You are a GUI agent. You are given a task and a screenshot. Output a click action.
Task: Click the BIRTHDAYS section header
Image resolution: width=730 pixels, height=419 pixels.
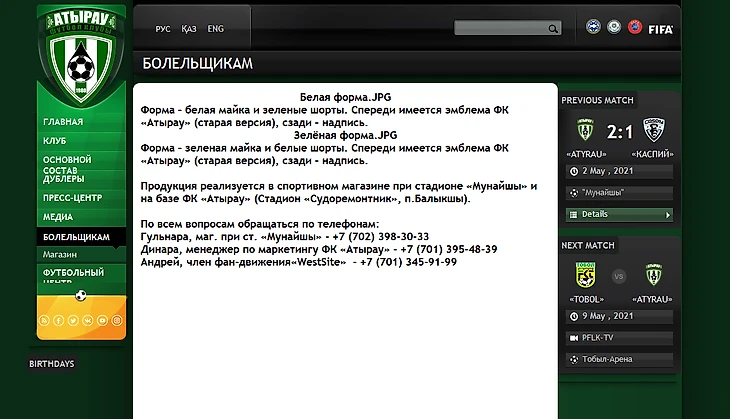pyautogui.click(x=52, y=364)
